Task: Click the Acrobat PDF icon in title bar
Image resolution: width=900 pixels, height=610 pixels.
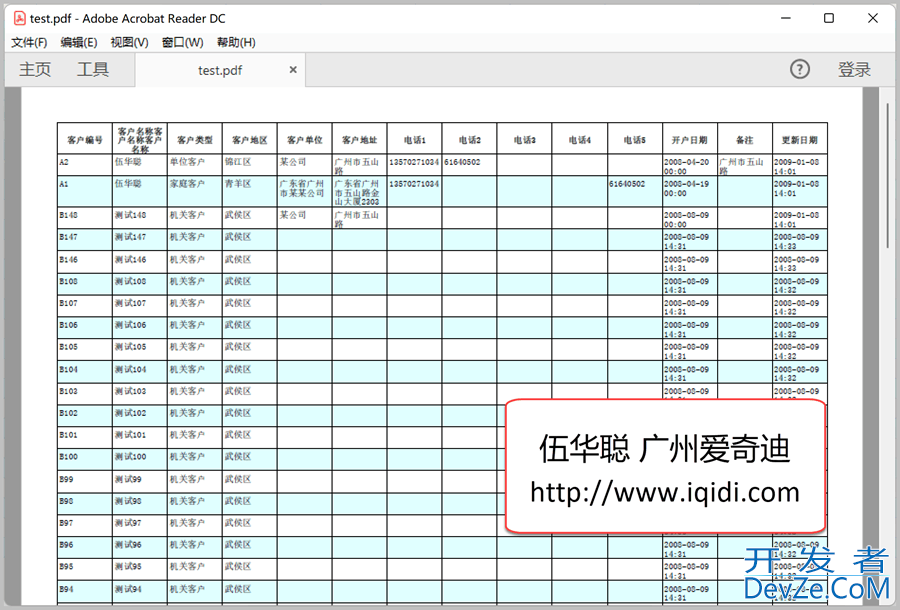Action: (20, 18)
